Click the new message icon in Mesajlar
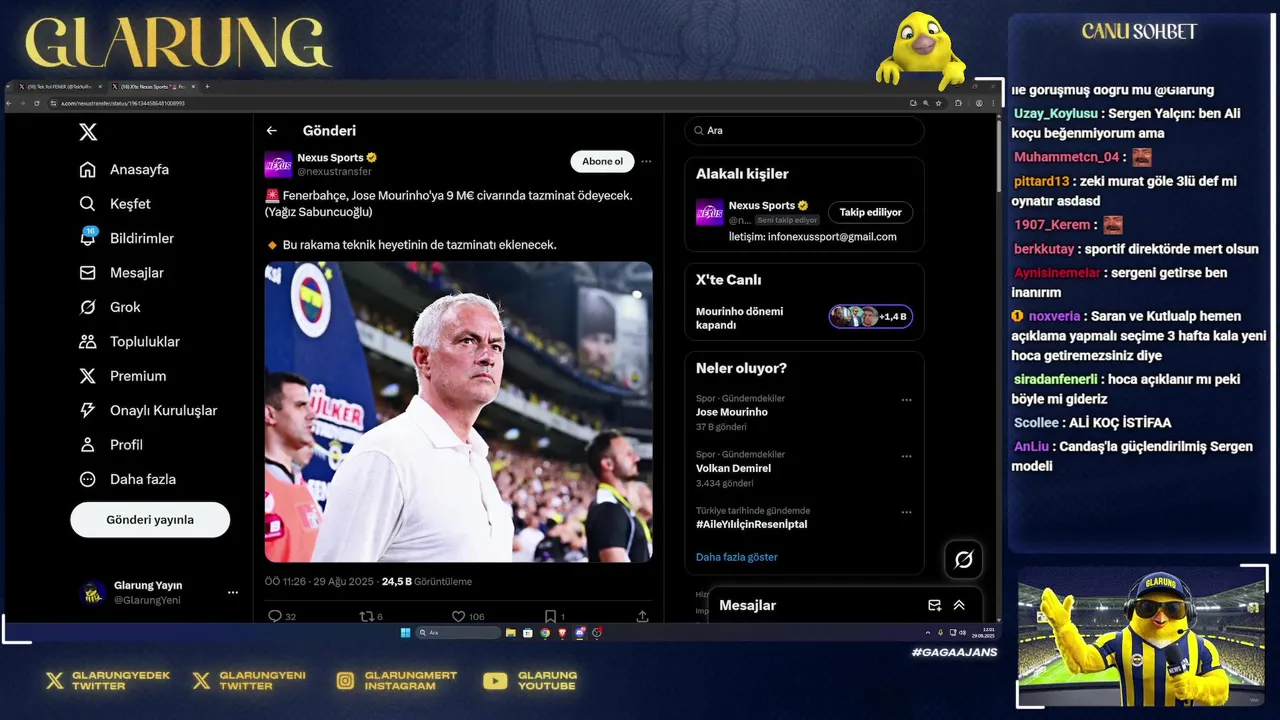Screen dimensions: 1280x720 934,605
